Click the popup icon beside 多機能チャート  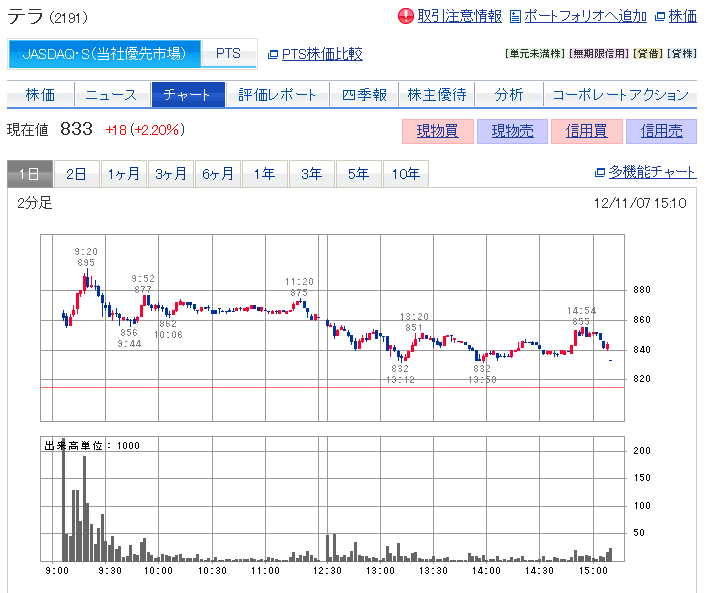(600, 172)
